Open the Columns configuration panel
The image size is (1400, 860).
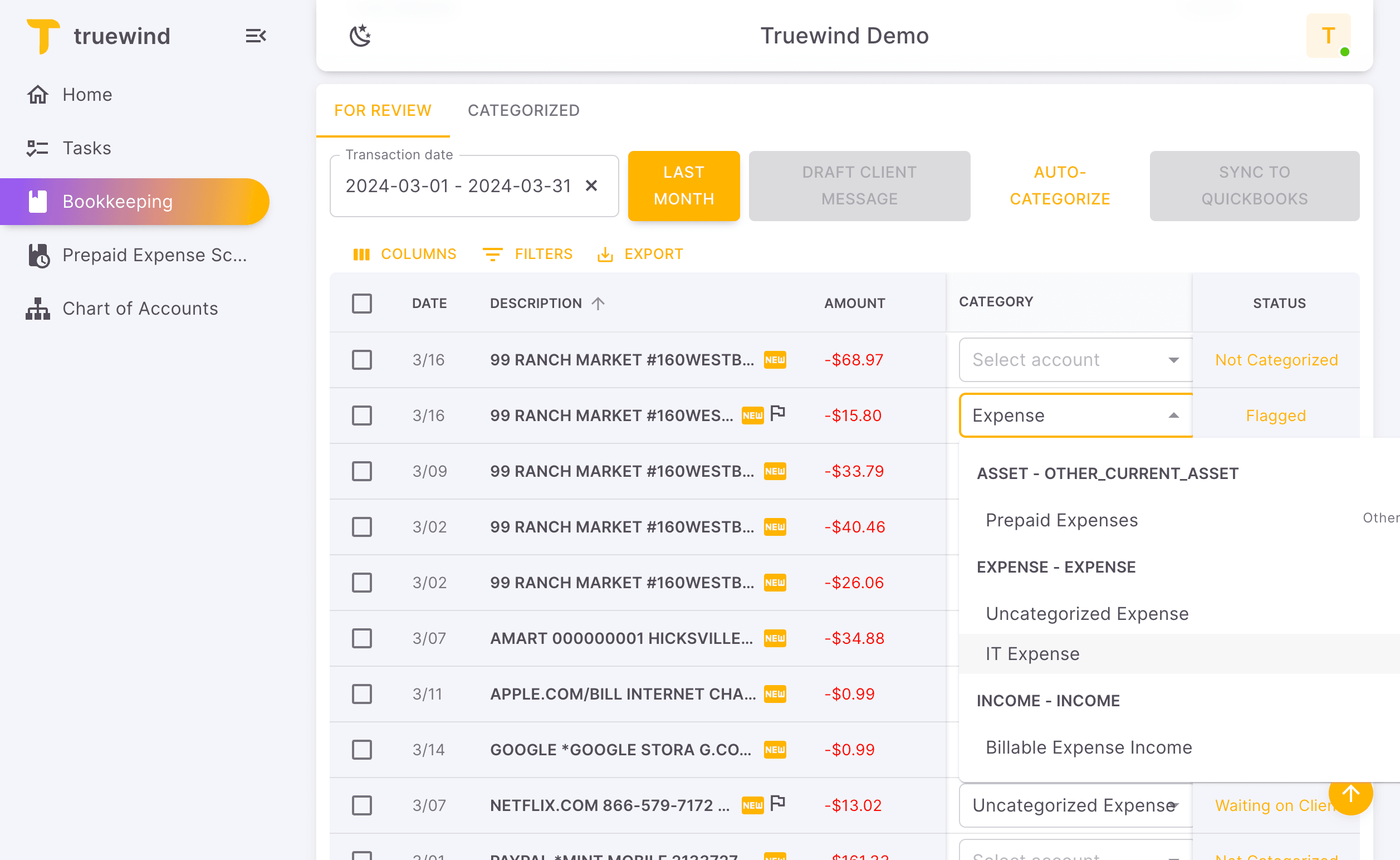[x=405, y=254]
